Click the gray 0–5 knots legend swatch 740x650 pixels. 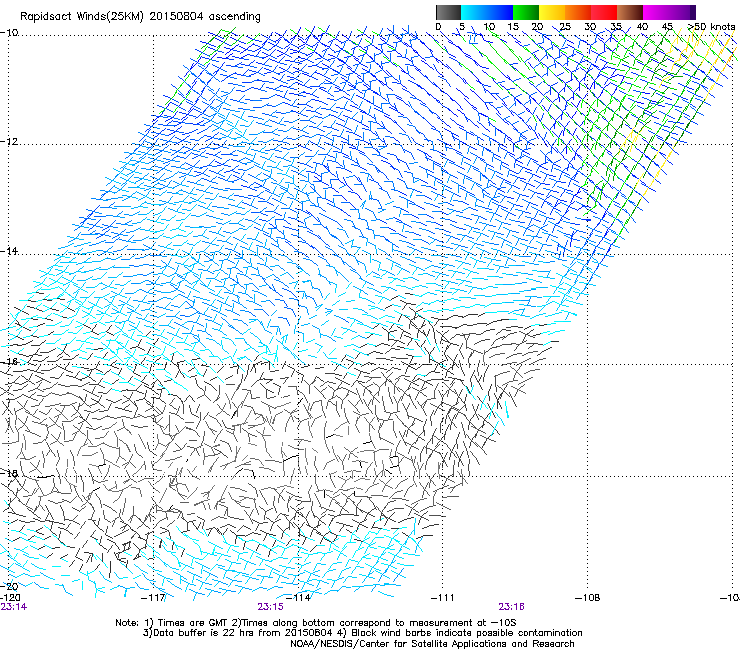point(448,12)
